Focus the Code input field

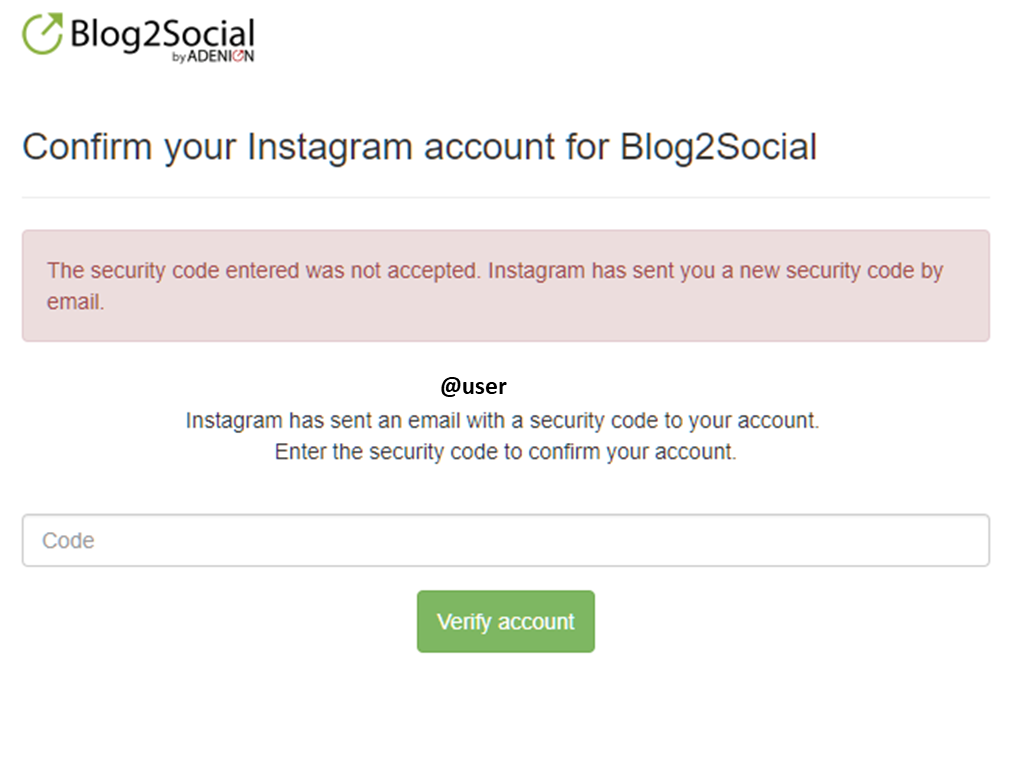pos(505,540)
